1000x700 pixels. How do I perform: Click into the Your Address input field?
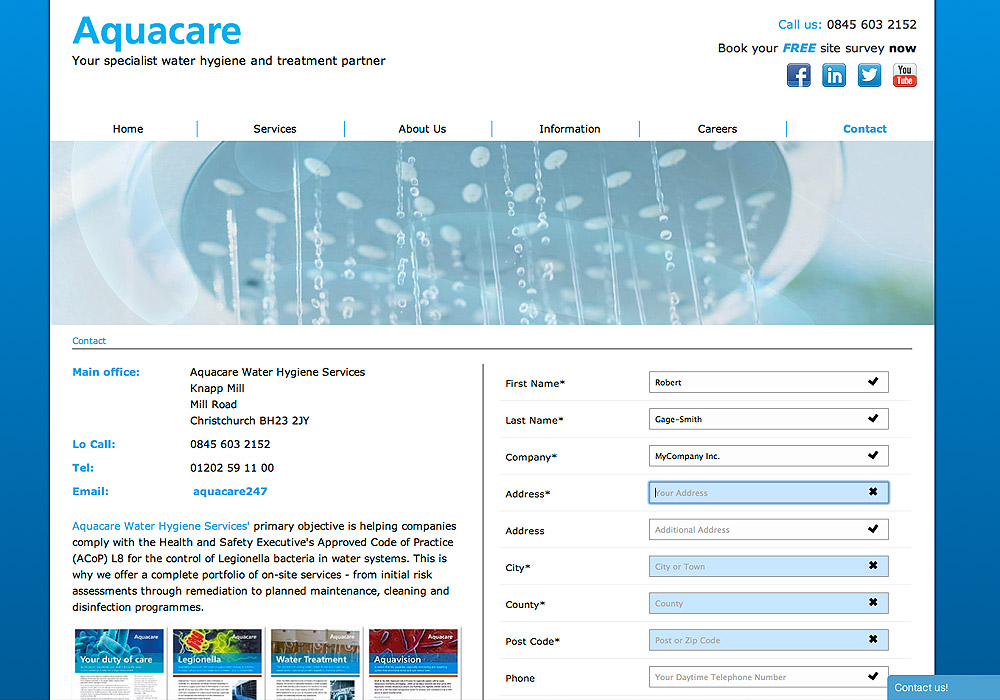pyautogui.click(x=768, y=492)
